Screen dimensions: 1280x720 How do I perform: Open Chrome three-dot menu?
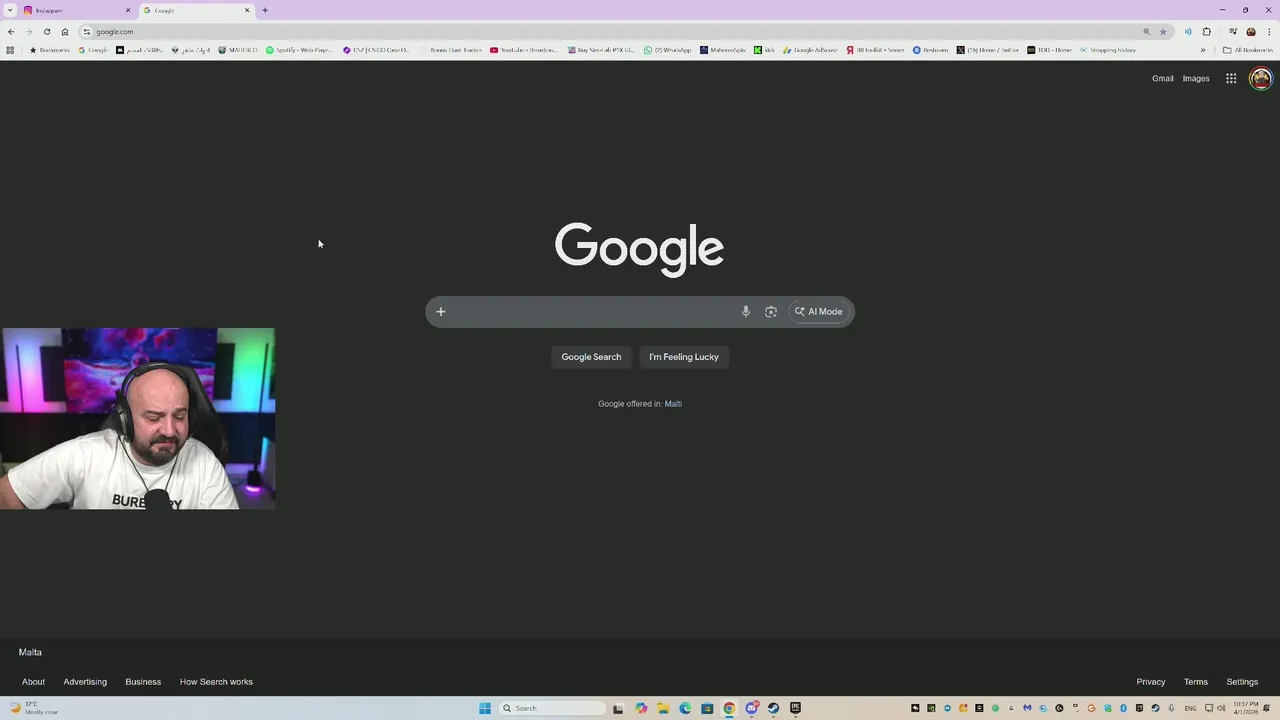pos(1269,31)
